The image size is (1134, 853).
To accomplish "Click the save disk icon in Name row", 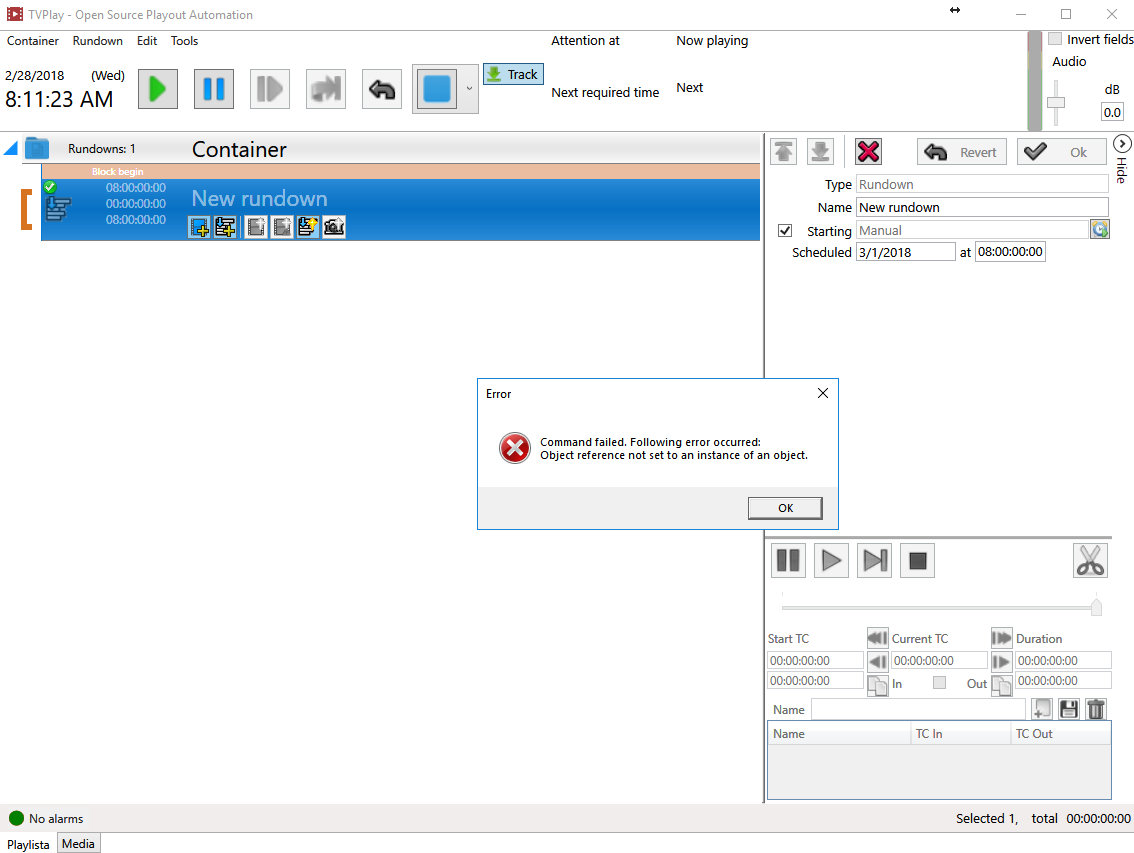I will point(1068,708).
